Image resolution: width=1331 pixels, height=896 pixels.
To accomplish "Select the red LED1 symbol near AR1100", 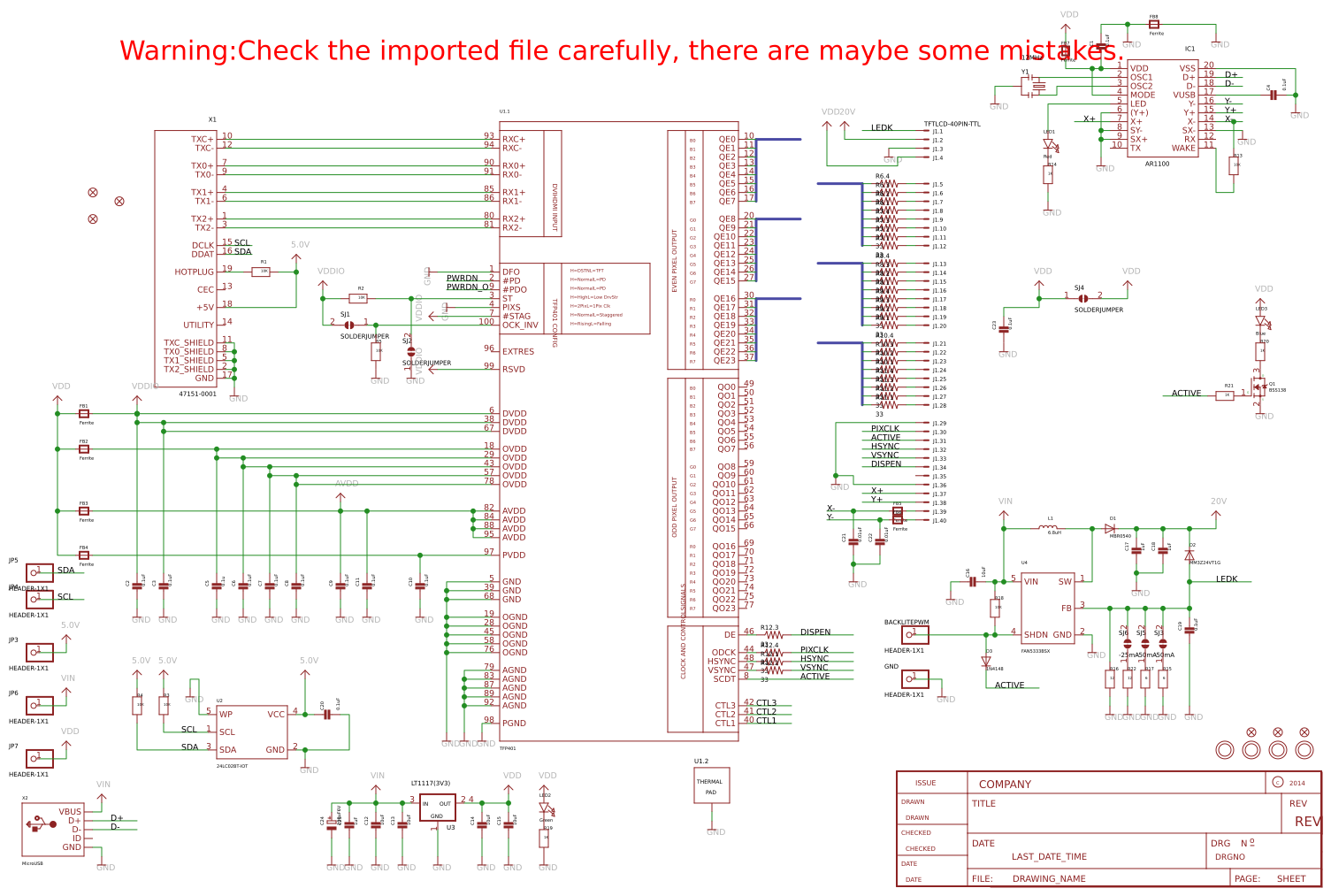I will coord(1048,142).
